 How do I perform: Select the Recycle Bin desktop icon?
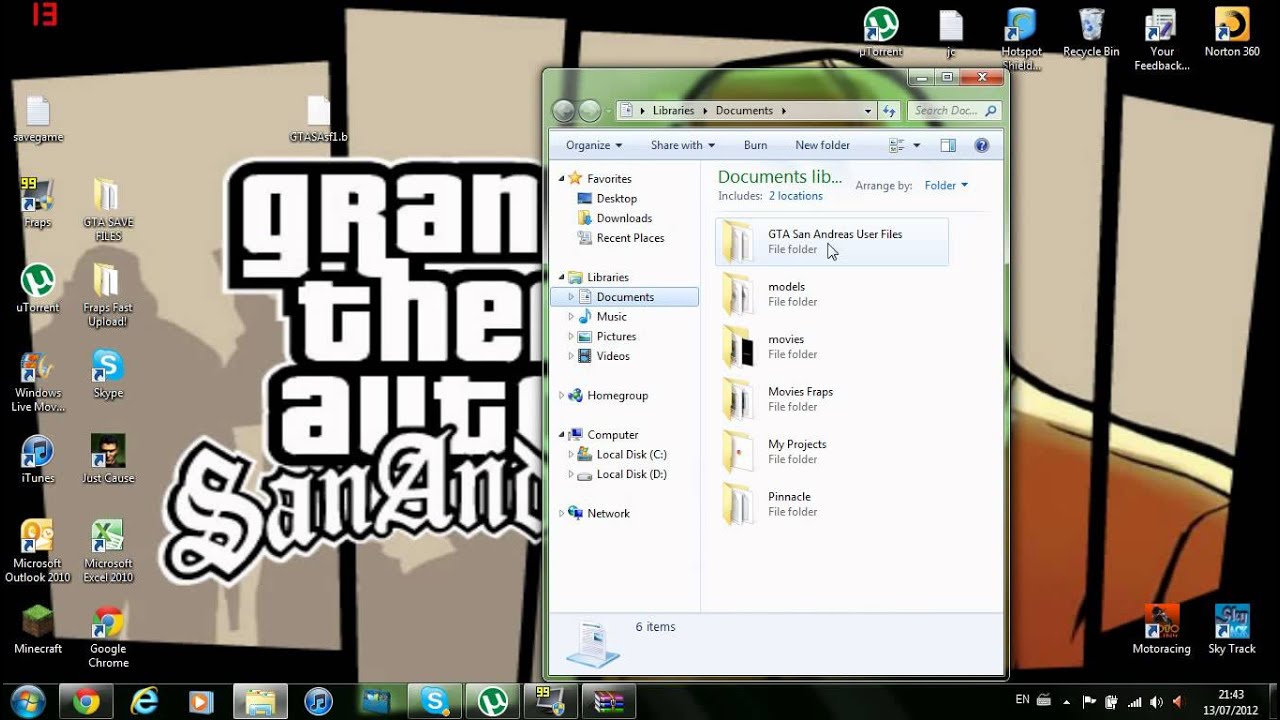(x=1091, y=33)
